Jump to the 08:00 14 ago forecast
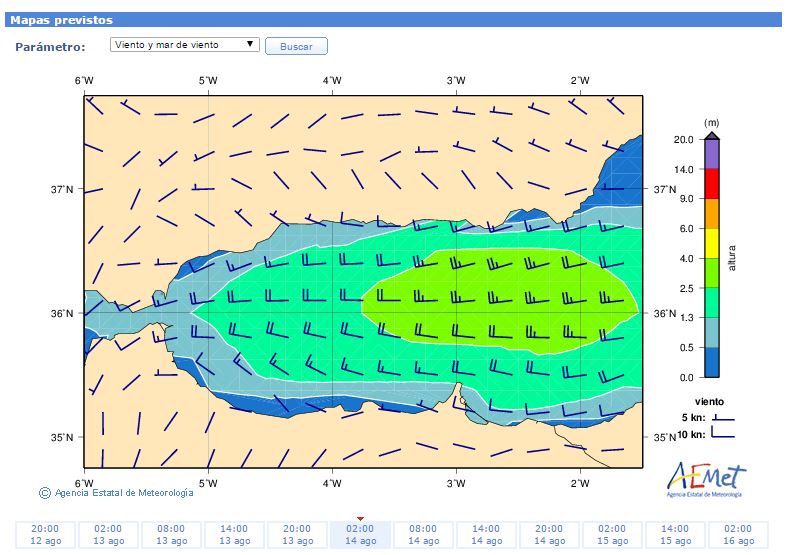Image resolution: width=787 pixels, height=555 pixels. 423,535
